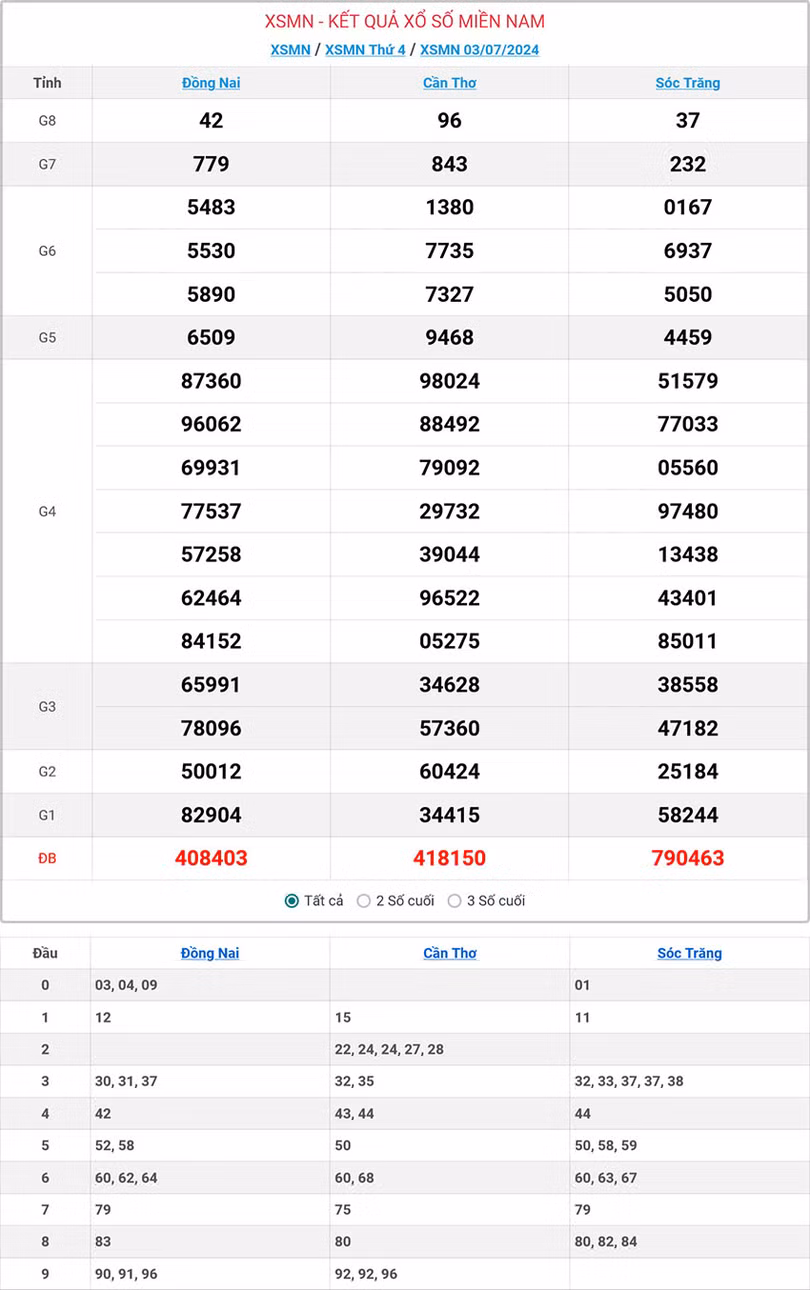Click the red special prize number 408403

[211, 858]
